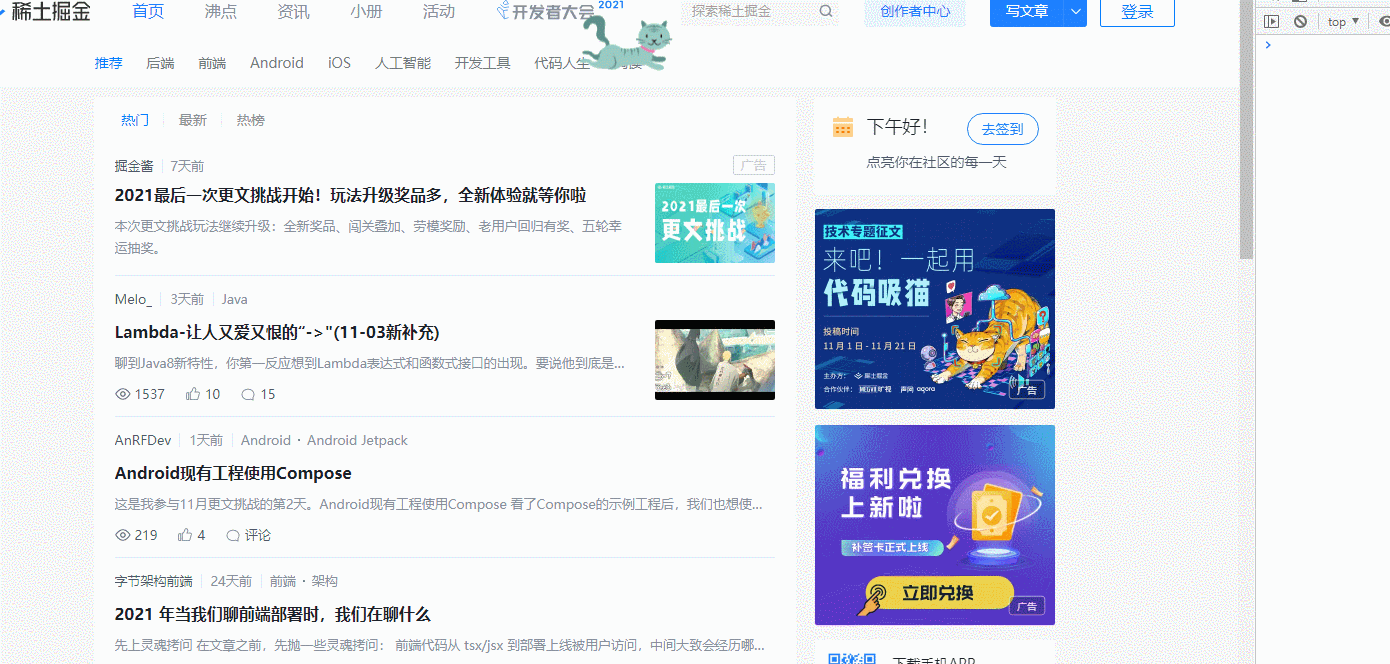1390x664 pixels.
Task: Switch to the 热榜 feed tab
Action: 251,120
